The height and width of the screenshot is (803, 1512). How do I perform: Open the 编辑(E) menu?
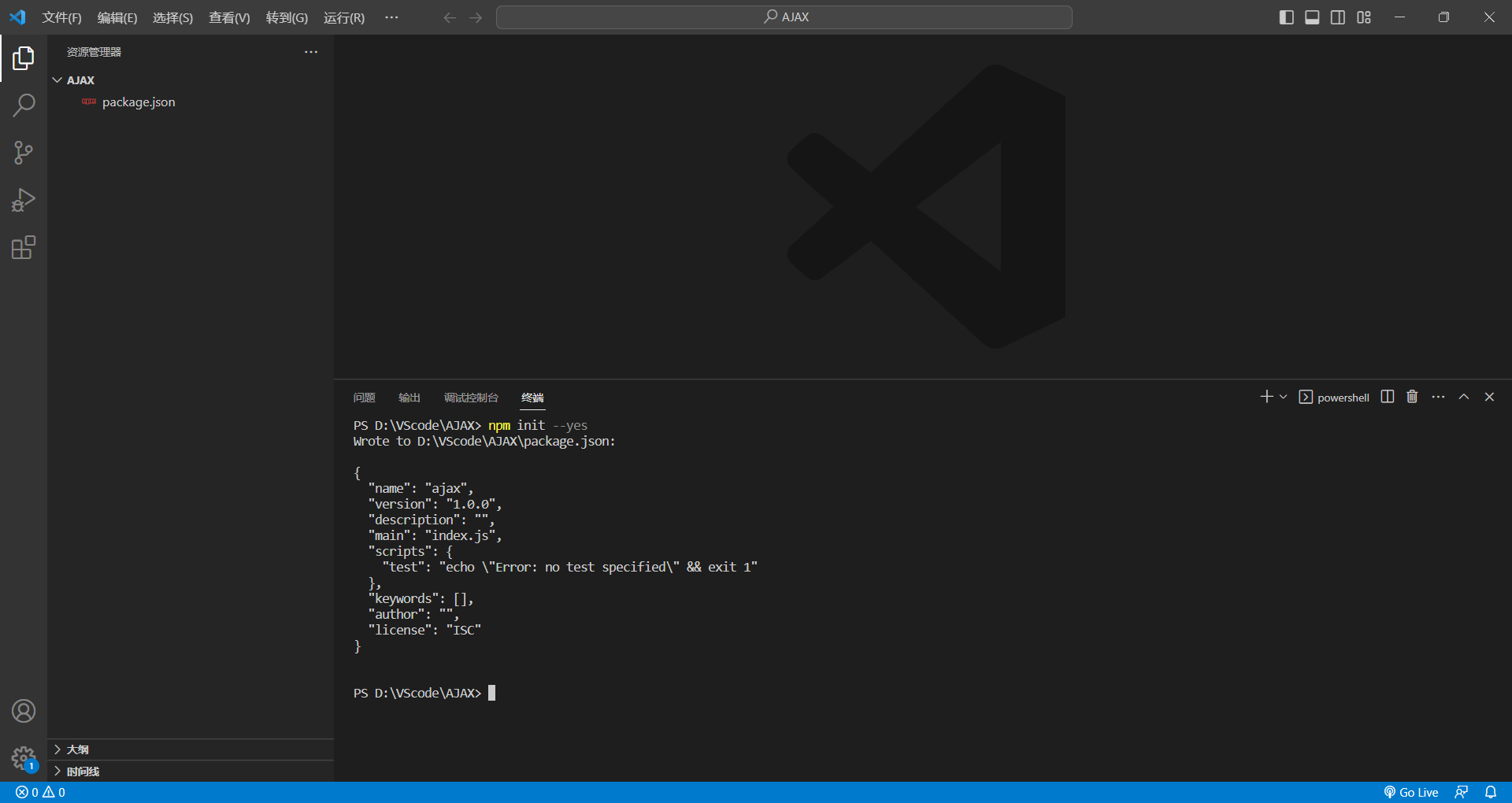(x=117, y=17)
